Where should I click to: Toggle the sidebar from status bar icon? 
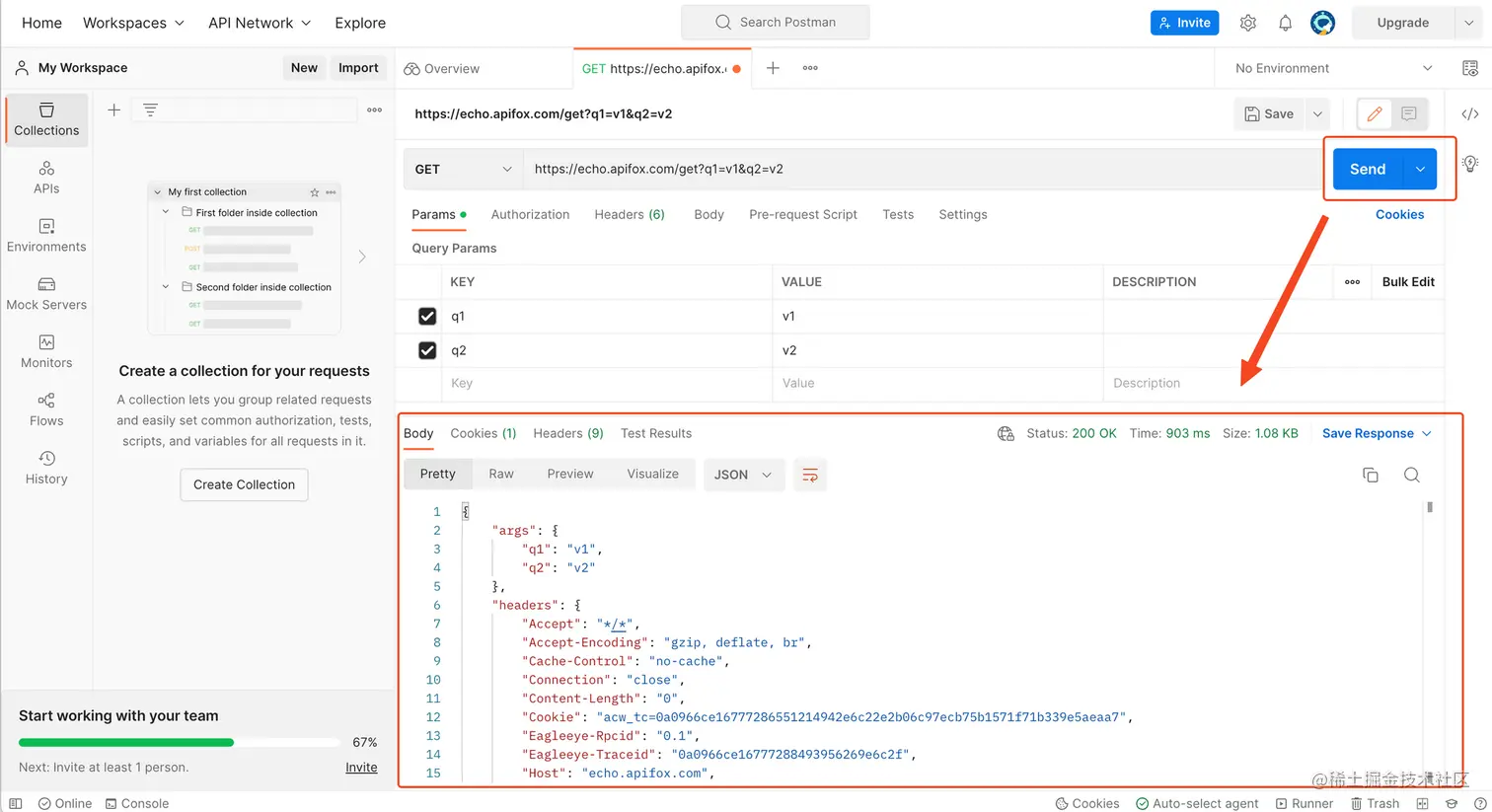[16, 803]
